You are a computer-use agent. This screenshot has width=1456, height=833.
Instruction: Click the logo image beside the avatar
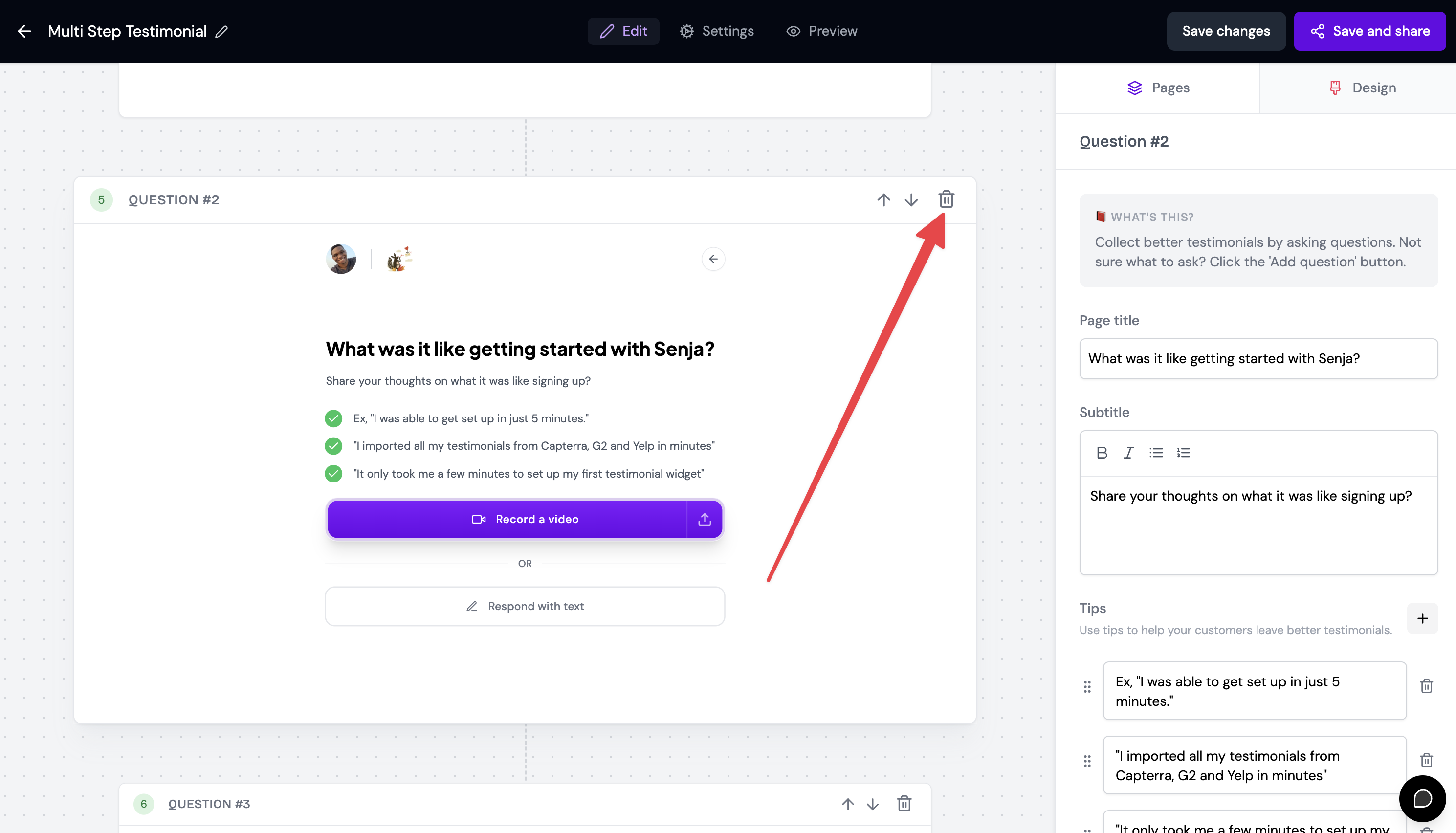coord(399,259)
